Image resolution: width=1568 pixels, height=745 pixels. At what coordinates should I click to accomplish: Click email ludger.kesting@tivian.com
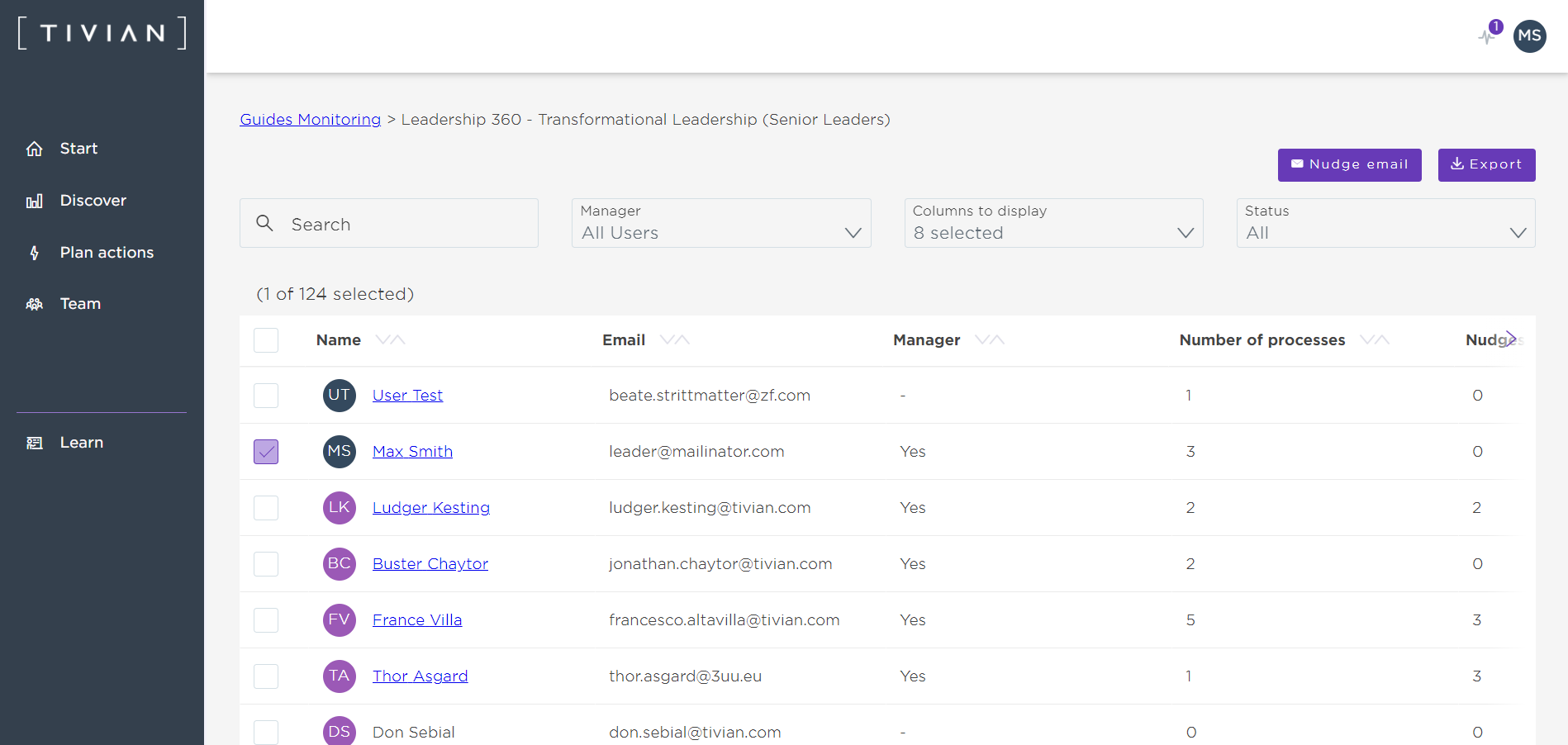point(710,508)
